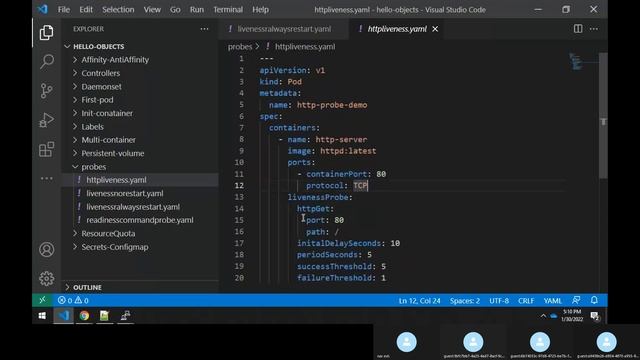Expand the OUTLINE section
Screen dimensions: 640x360
click(x=141, y=287)
